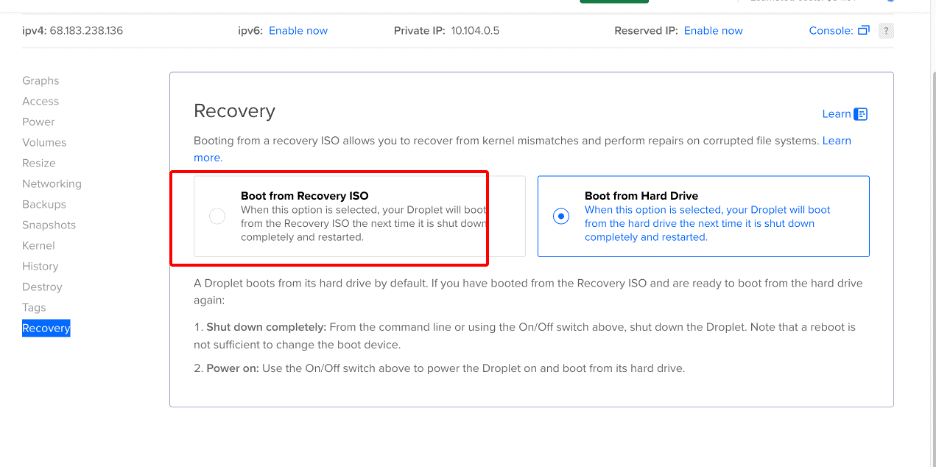Click the Recovery heading text
Viewport: 936px width, 468px height.
coord(235,111)
